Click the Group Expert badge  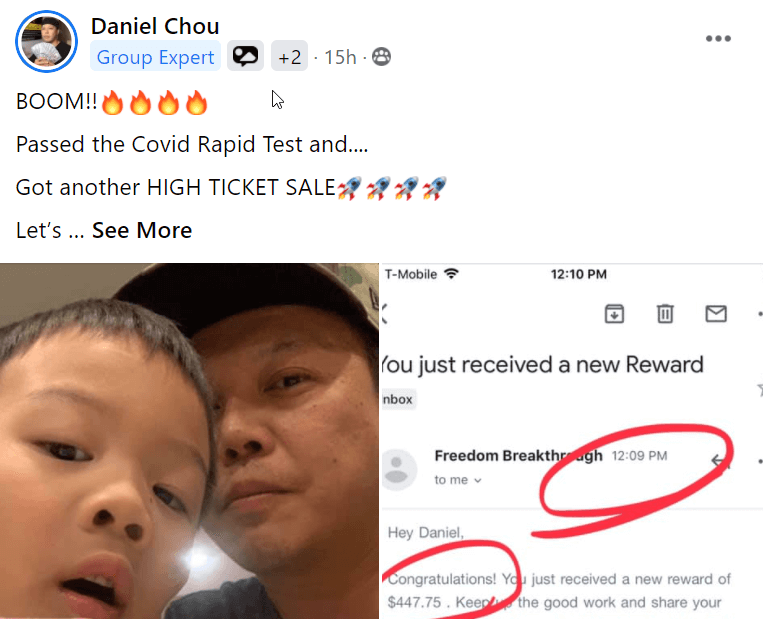point(155,57)
